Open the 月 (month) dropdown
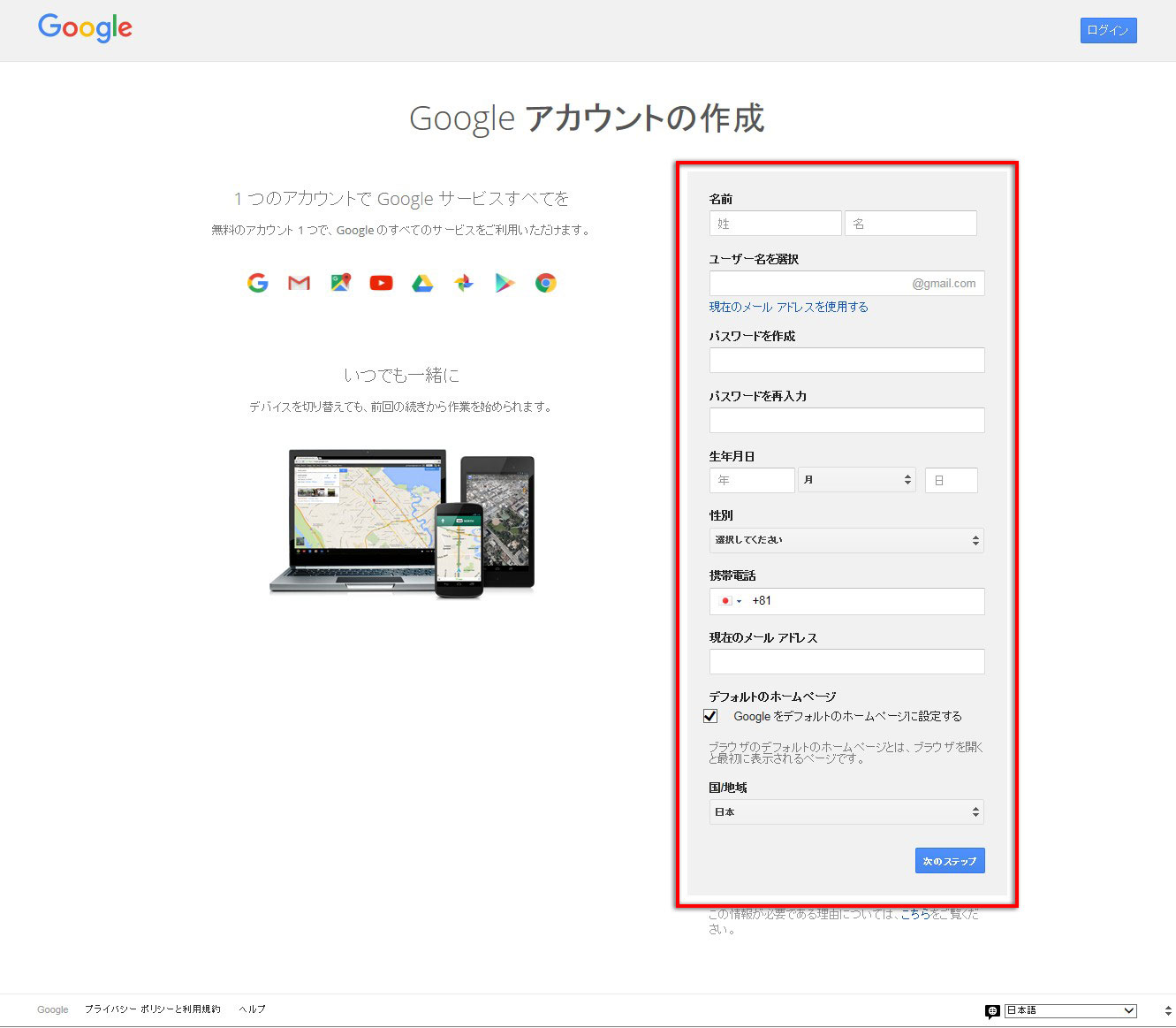This screenshot has width=1176, height=1028. tap(856, 479)
